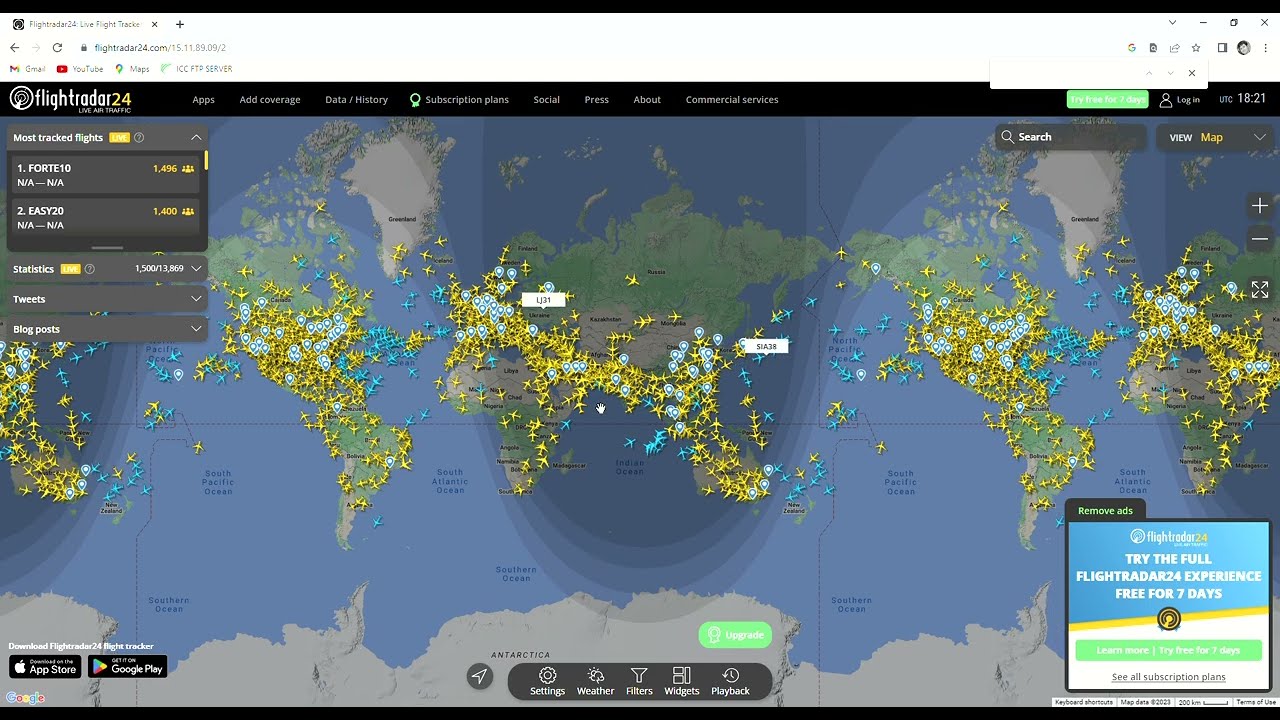Click the share page icon in address bar
Screen dimensions: 1280x720
(x=1175, y=47)
